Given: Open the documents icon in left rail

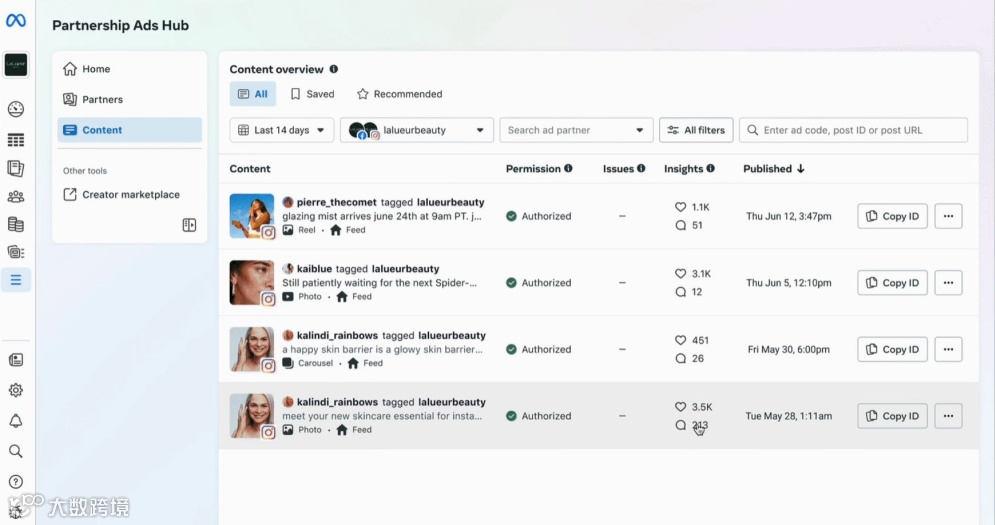Looking at the screenshot, I should (x=16, y=168).
